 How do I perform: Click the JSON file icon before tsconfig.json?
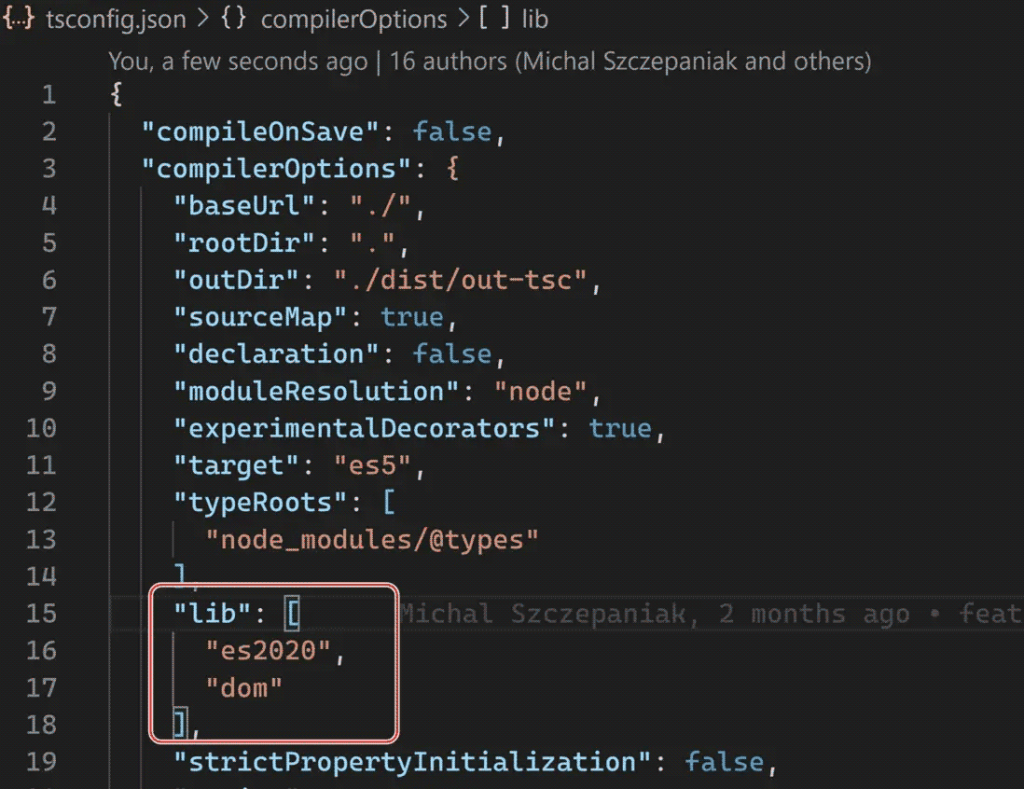pos(17,18)
